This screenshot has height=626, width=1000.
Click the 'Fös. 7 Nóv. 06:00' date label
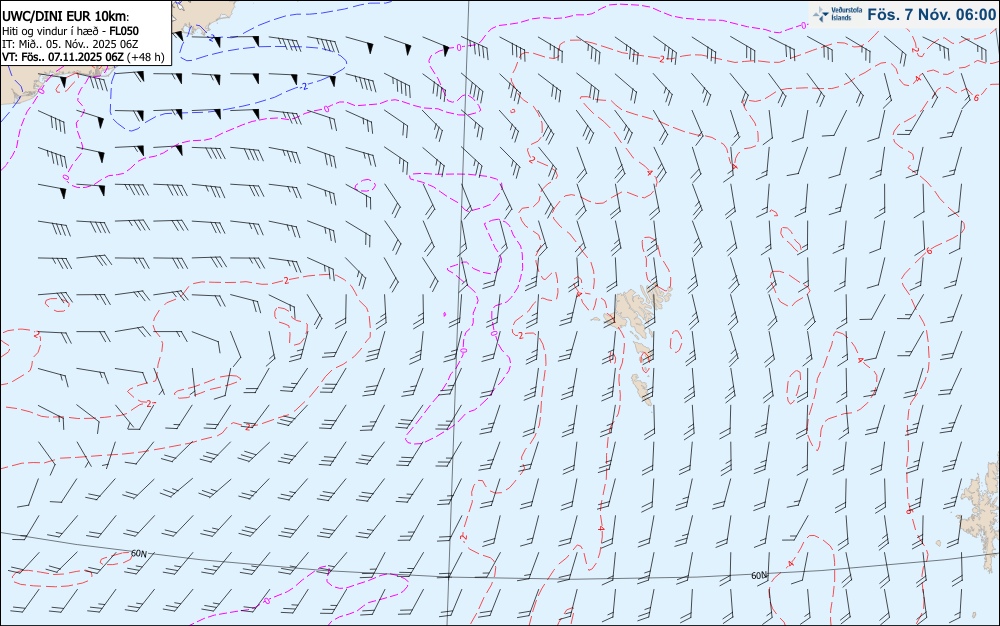[x=931, y=15]
